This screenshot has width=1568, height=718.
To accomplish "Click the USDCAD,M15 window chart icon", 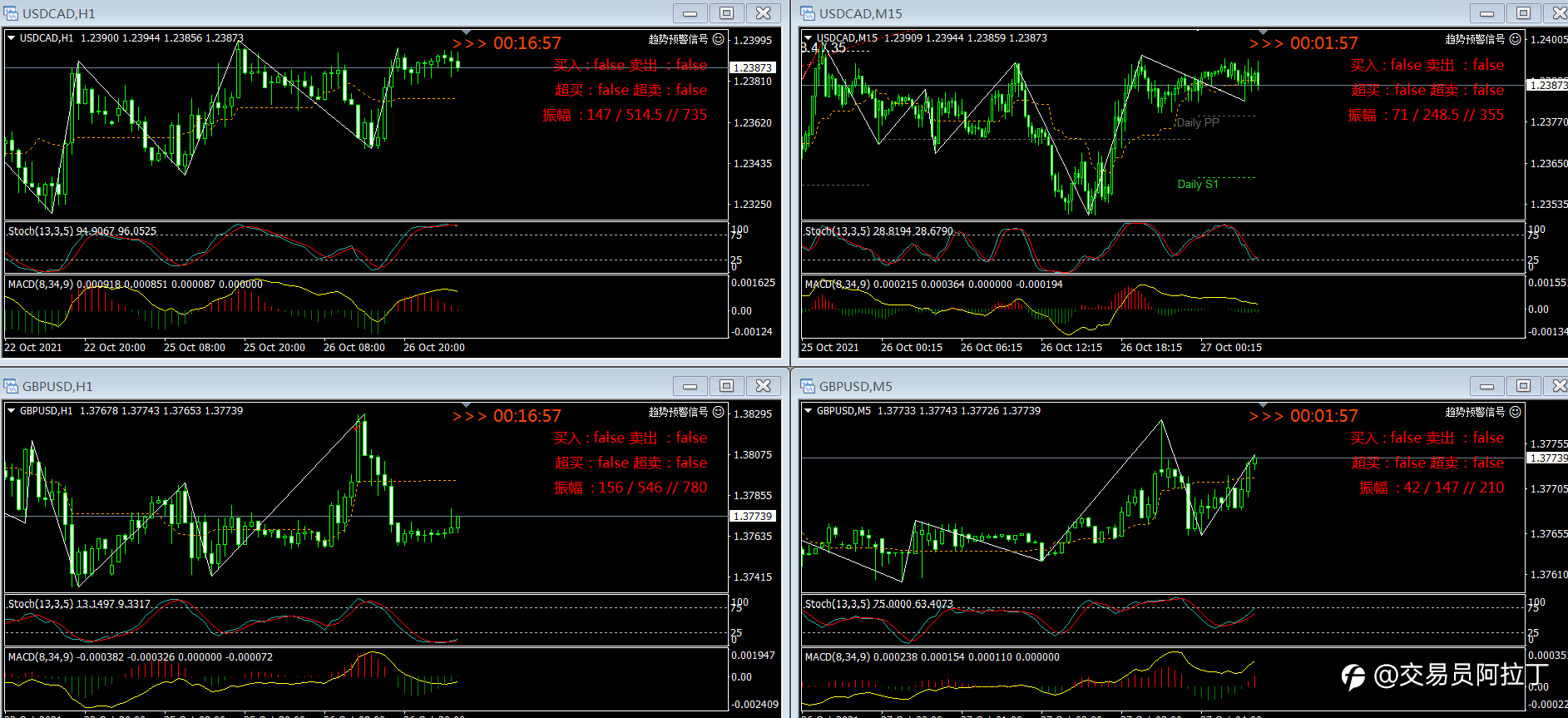I will point(808,13).
